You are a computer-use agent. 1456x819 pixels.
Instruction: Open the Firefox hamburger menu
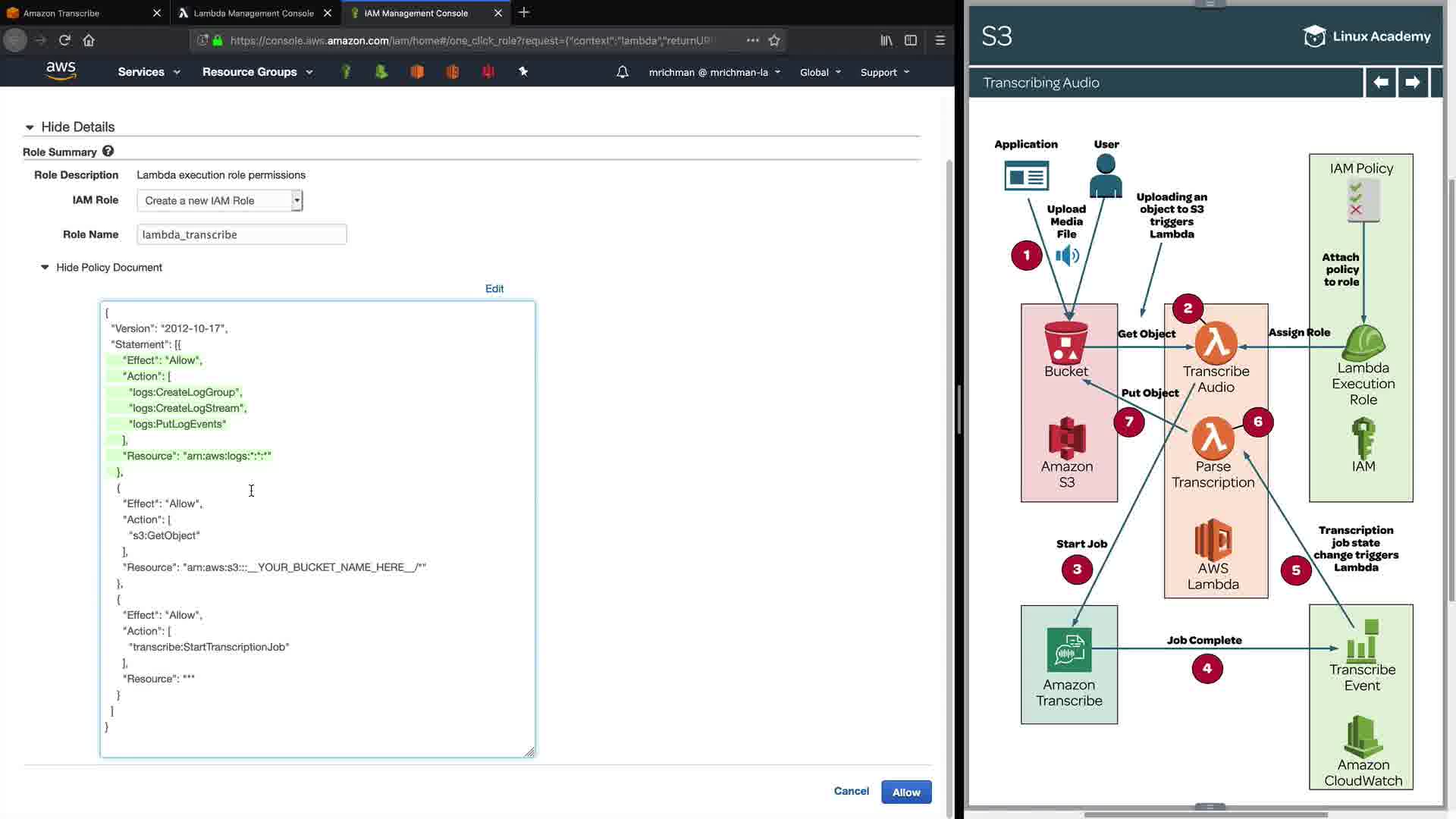click(940, 40)
